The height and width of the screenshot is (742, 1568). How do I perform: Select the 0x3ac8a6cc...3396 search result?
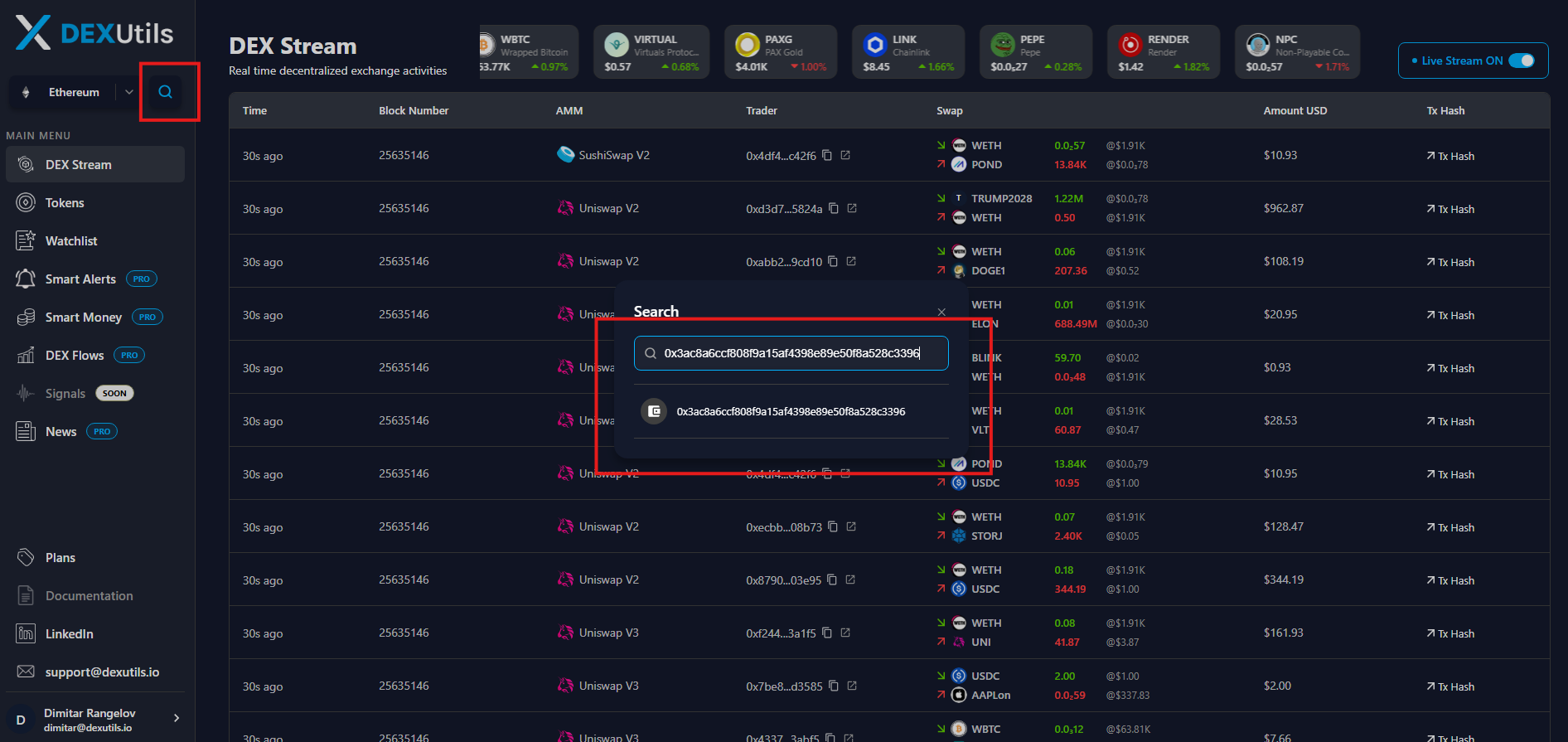[791, 411]
